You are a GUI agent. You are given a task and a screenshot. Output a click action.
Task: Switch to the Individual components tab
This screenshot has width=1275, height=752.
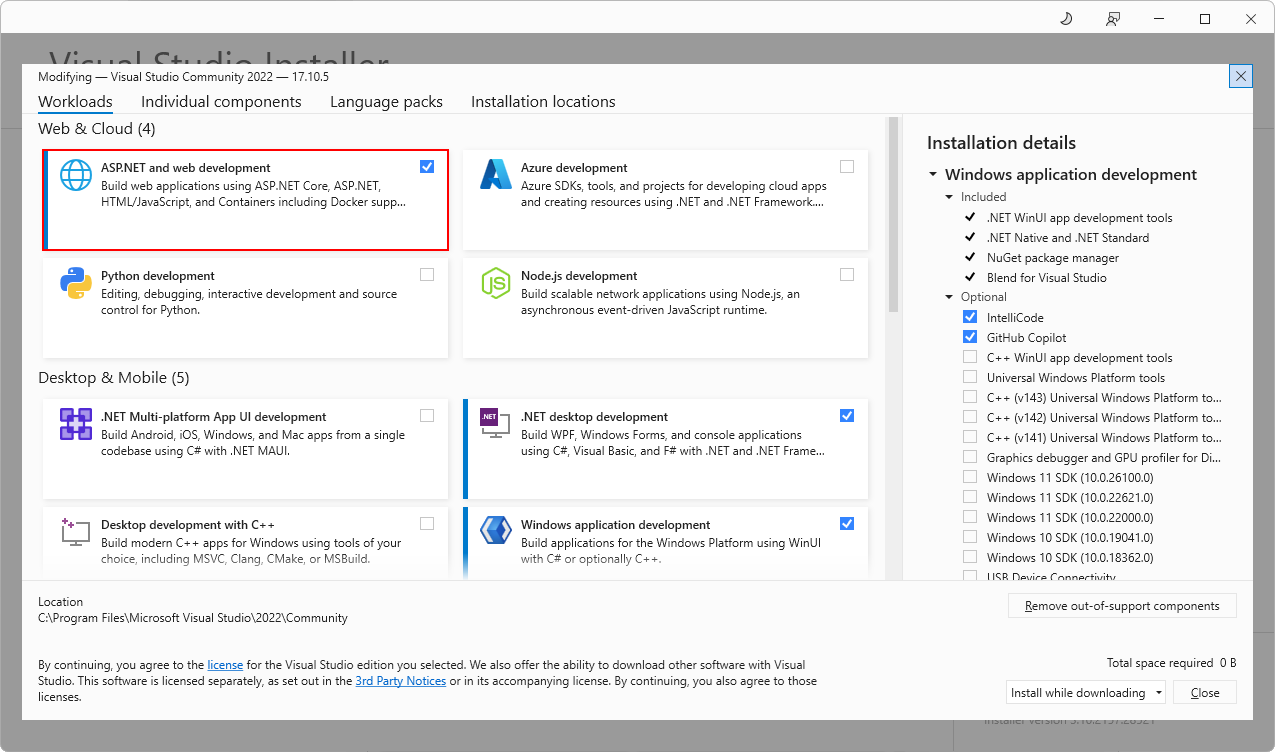tap(221, 102)
